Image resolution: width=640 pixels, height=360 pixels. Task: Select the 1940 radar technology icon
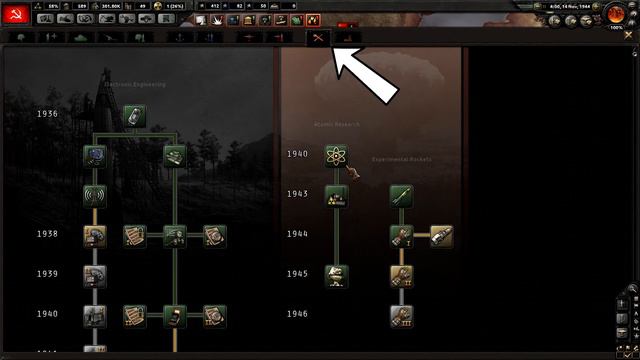point(95,316)
